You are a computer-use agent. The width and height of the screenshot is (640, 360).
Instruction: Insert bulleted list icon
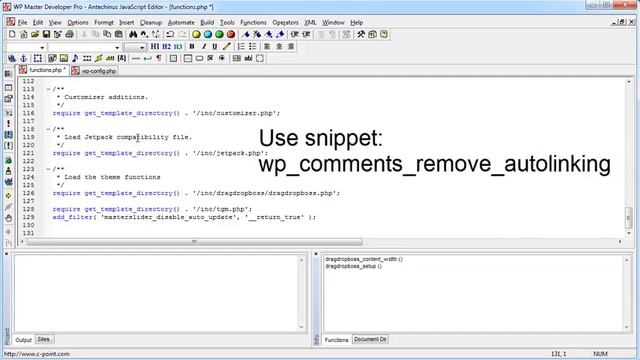point(253,47)
